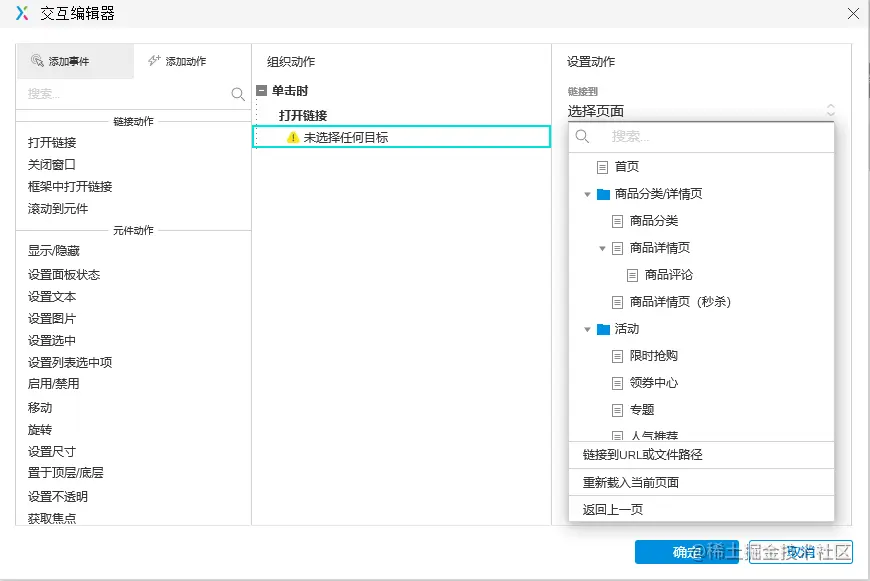Choose the 框架中打开链接 action

pyautogui.click(x=70, y=186)
